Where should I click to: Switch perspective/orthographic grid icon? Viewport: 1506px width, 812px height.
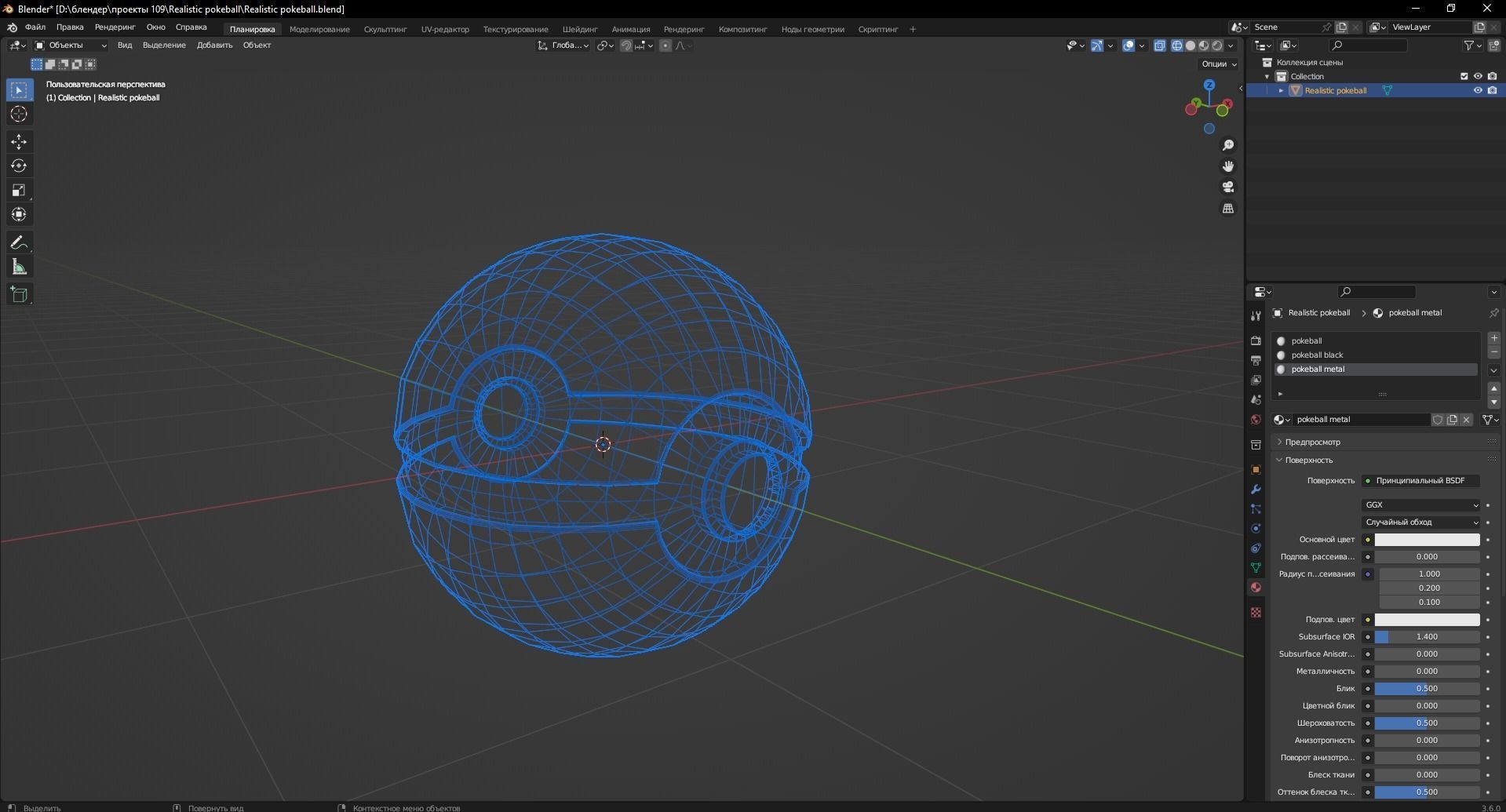click(1228, 208)
